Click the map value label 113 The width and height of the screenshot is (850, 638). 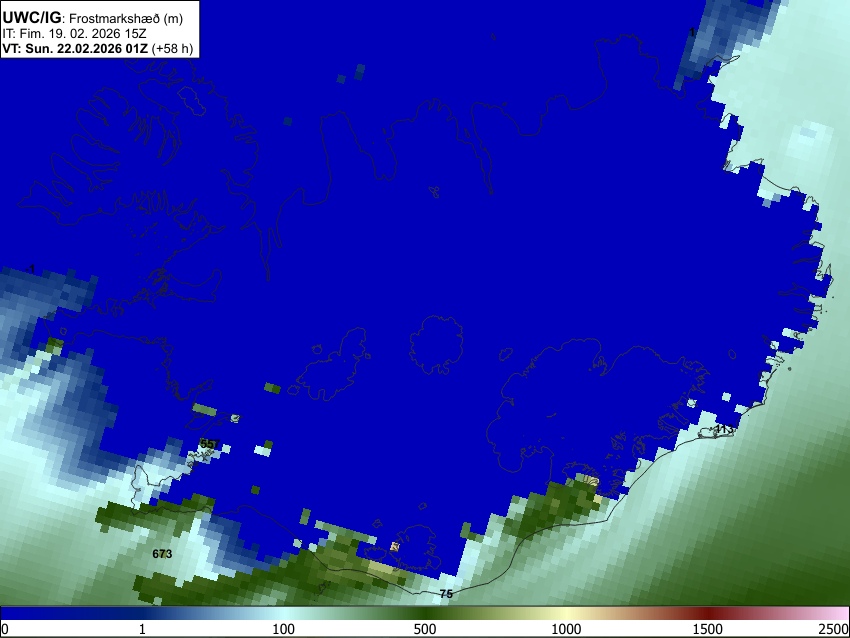[724, 429]
